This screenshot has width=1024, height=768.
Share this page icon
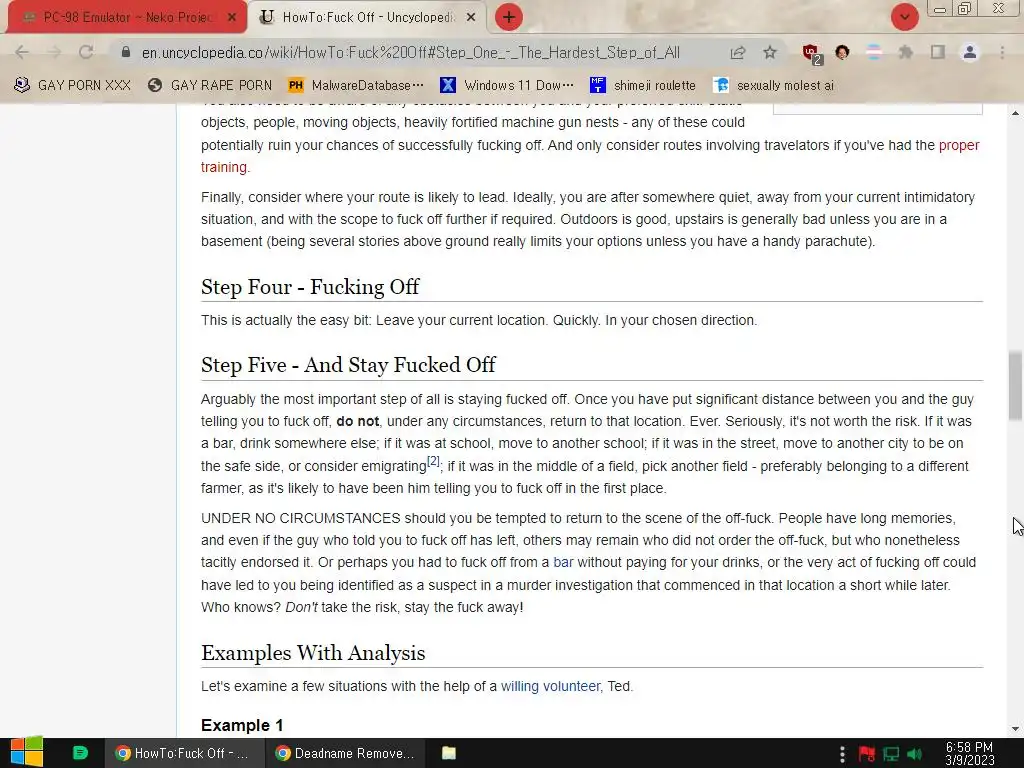738,52
